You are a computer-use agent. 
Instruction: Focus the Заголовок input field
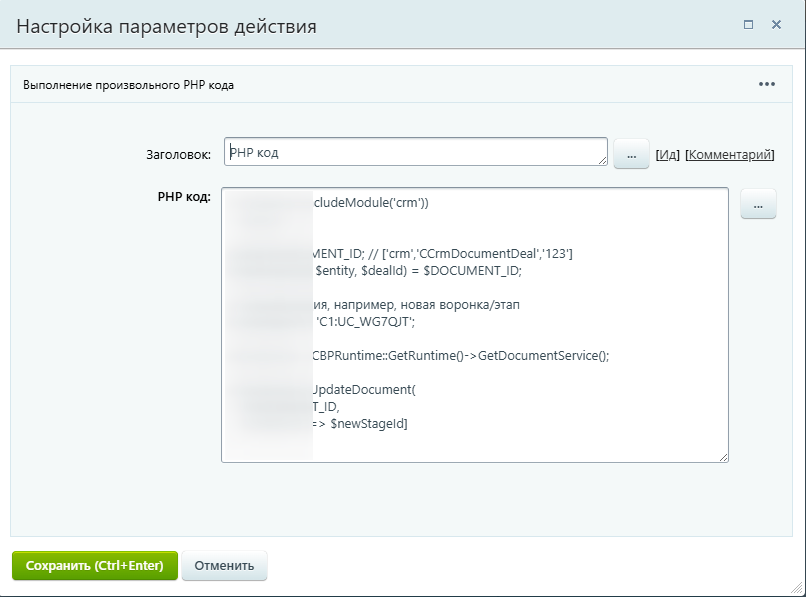pos(415,152)
